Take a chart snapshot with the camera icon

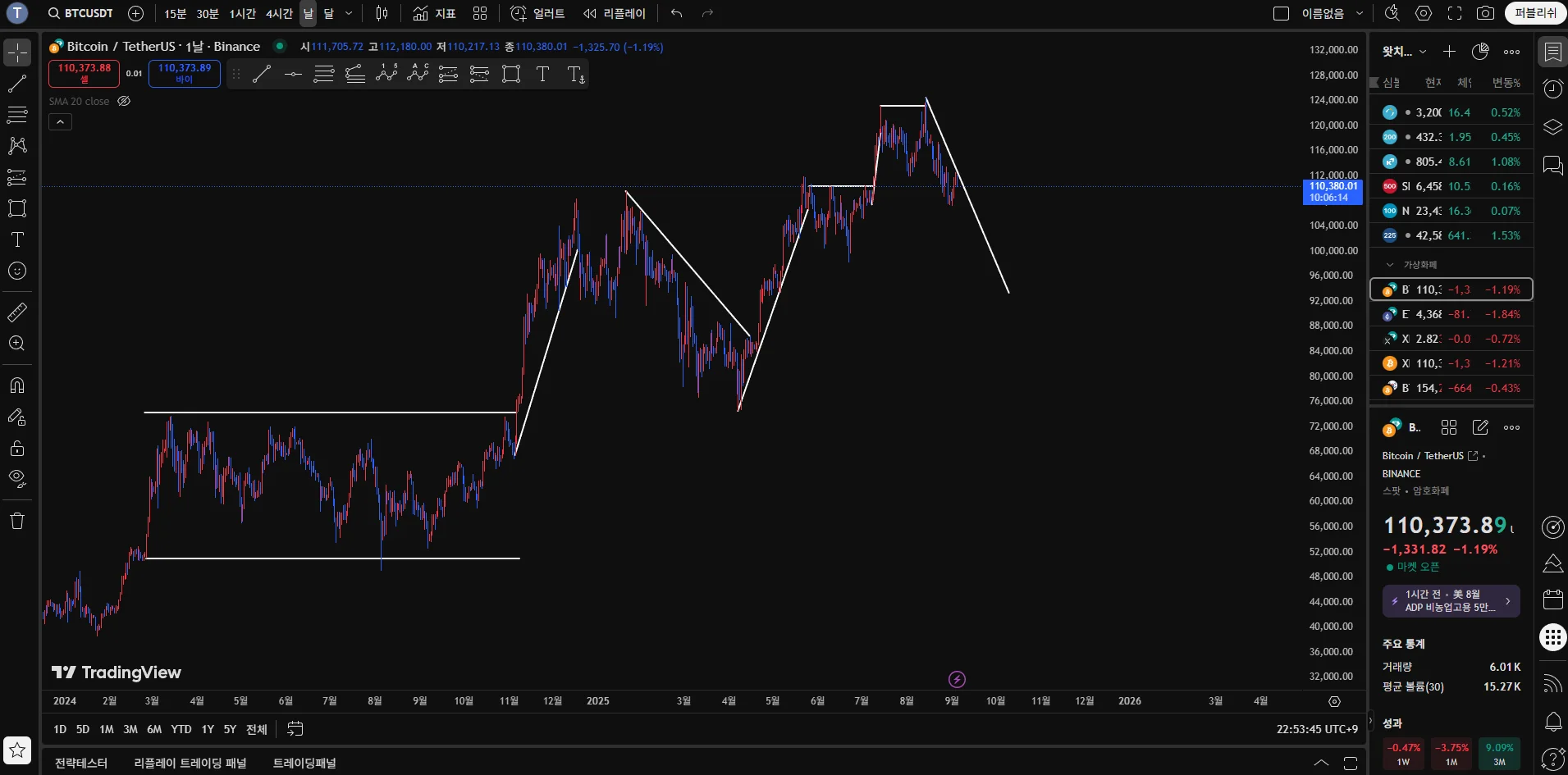pyautogui.click(x=1485, y=13)
